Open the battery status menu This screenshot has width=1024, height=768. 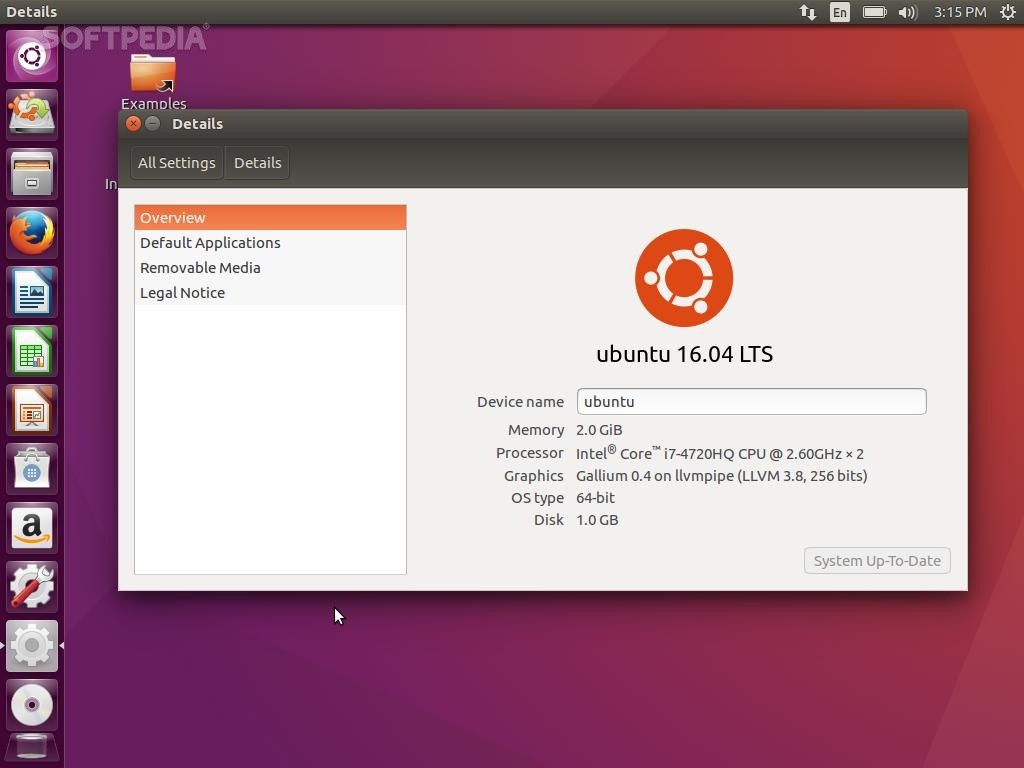pos(873,12)
